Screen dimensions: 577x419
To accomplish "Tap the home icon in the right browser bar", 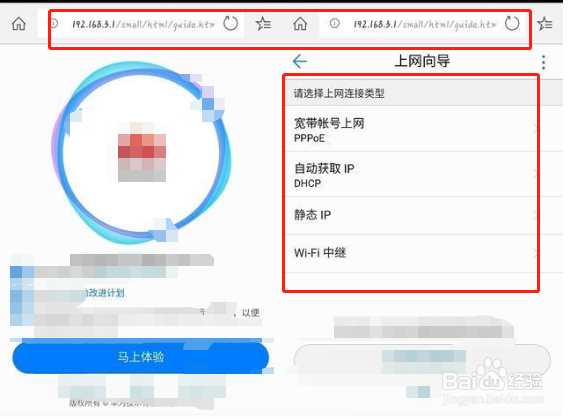I will 300,24.
